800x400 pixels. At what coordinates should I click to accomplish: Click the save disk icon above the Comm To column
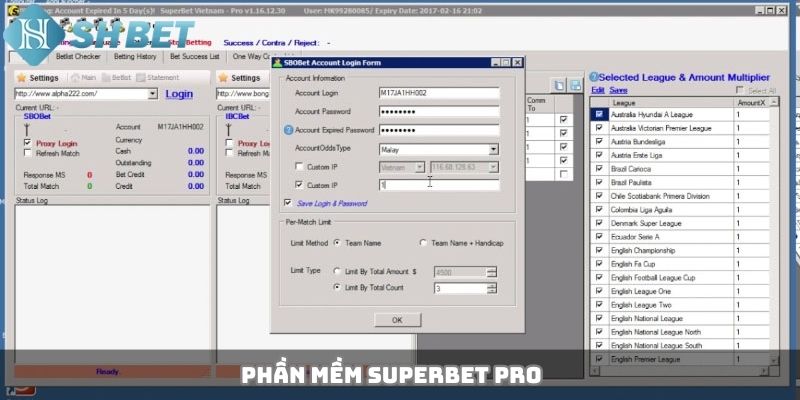[x=575, y=85]
